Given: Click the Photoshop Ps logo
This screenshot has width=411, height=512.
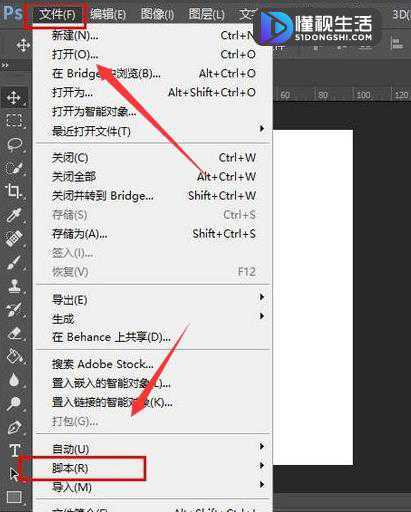Looking at the screenshot, I should tap(13, 13).
